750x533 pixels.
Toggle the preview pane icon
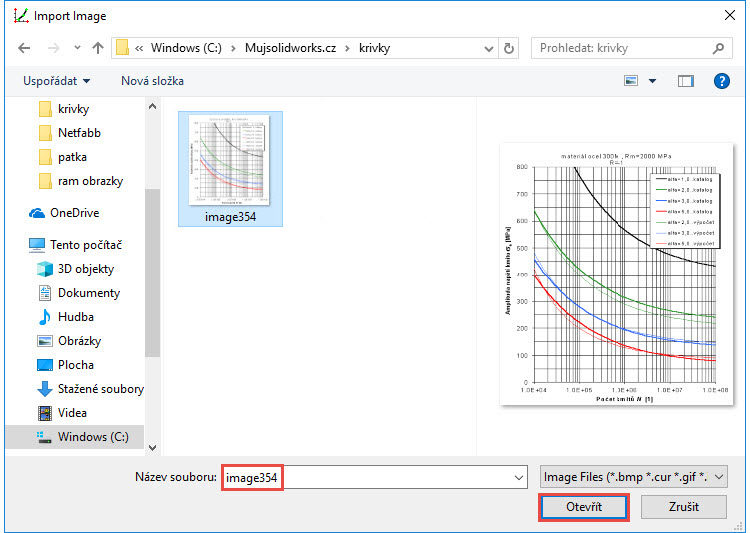[x=686, y=81]
